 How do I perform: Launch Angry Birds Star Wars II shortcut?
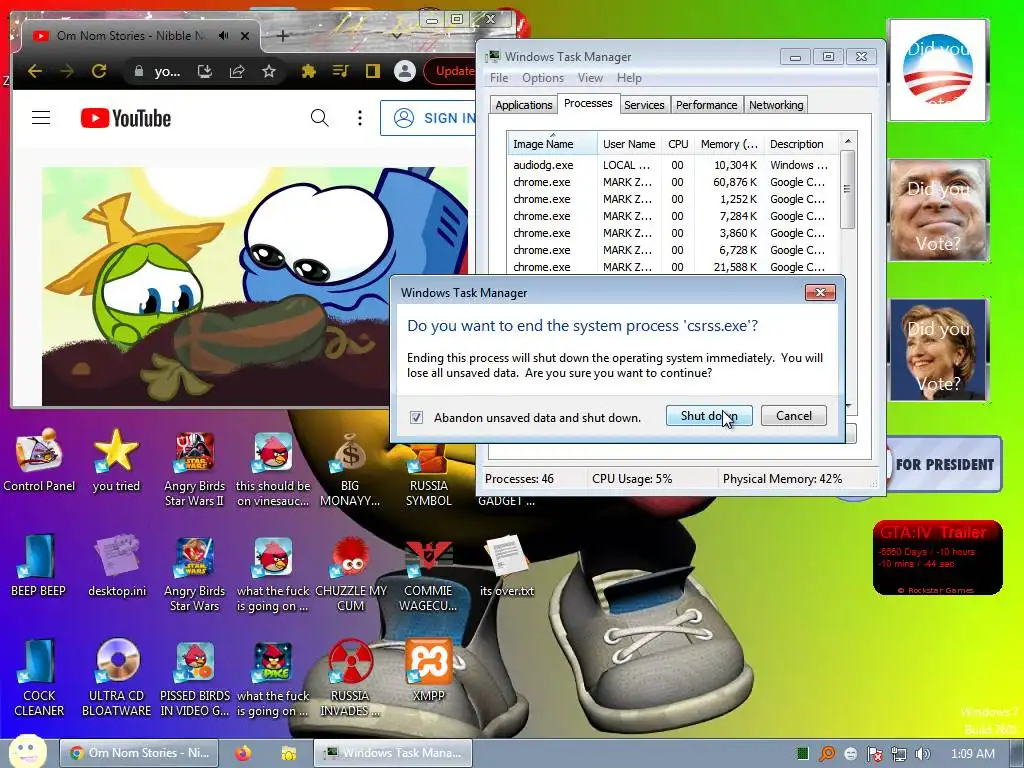click(194, 467)
